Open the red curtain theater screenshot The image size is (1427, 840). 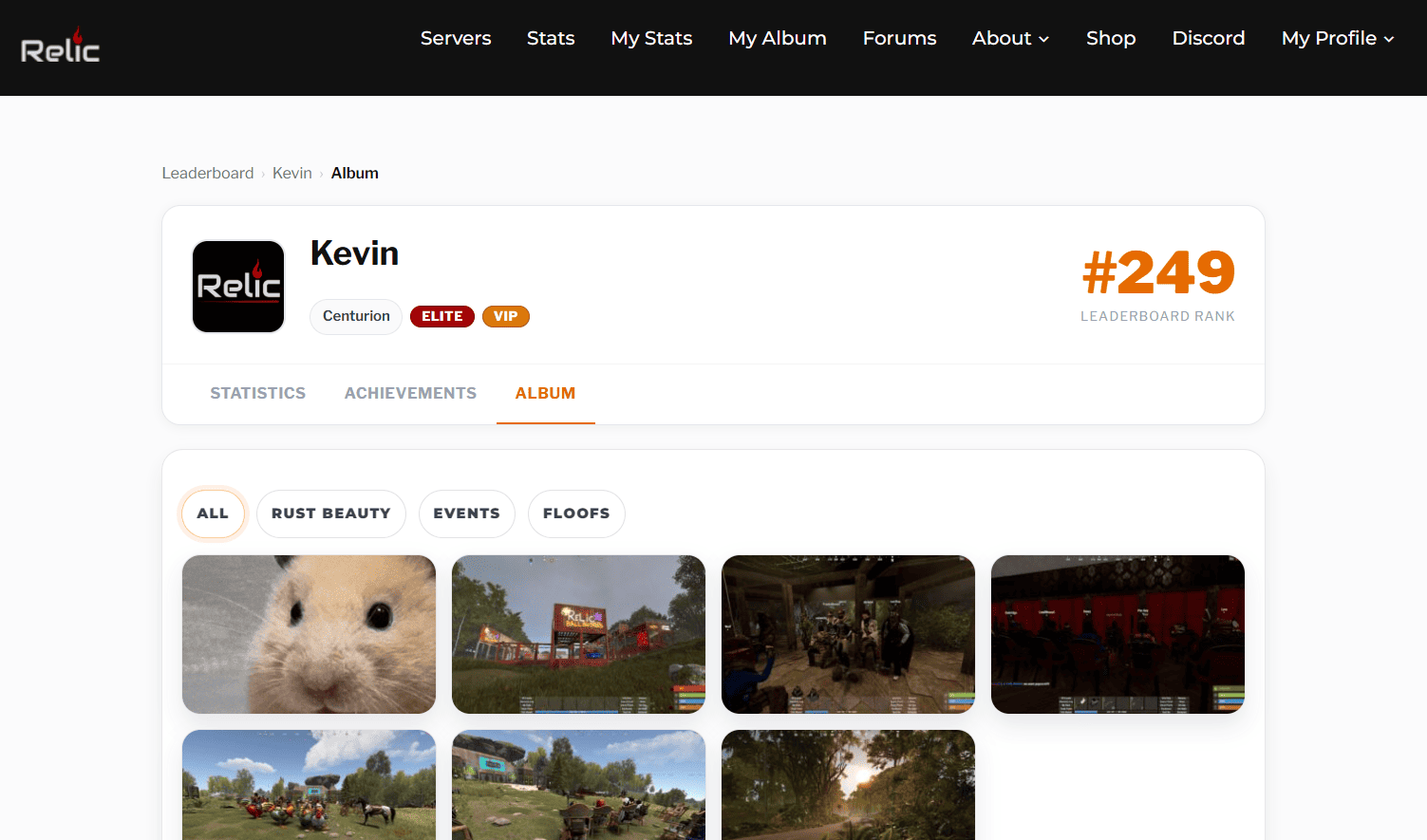point(1117,634)
